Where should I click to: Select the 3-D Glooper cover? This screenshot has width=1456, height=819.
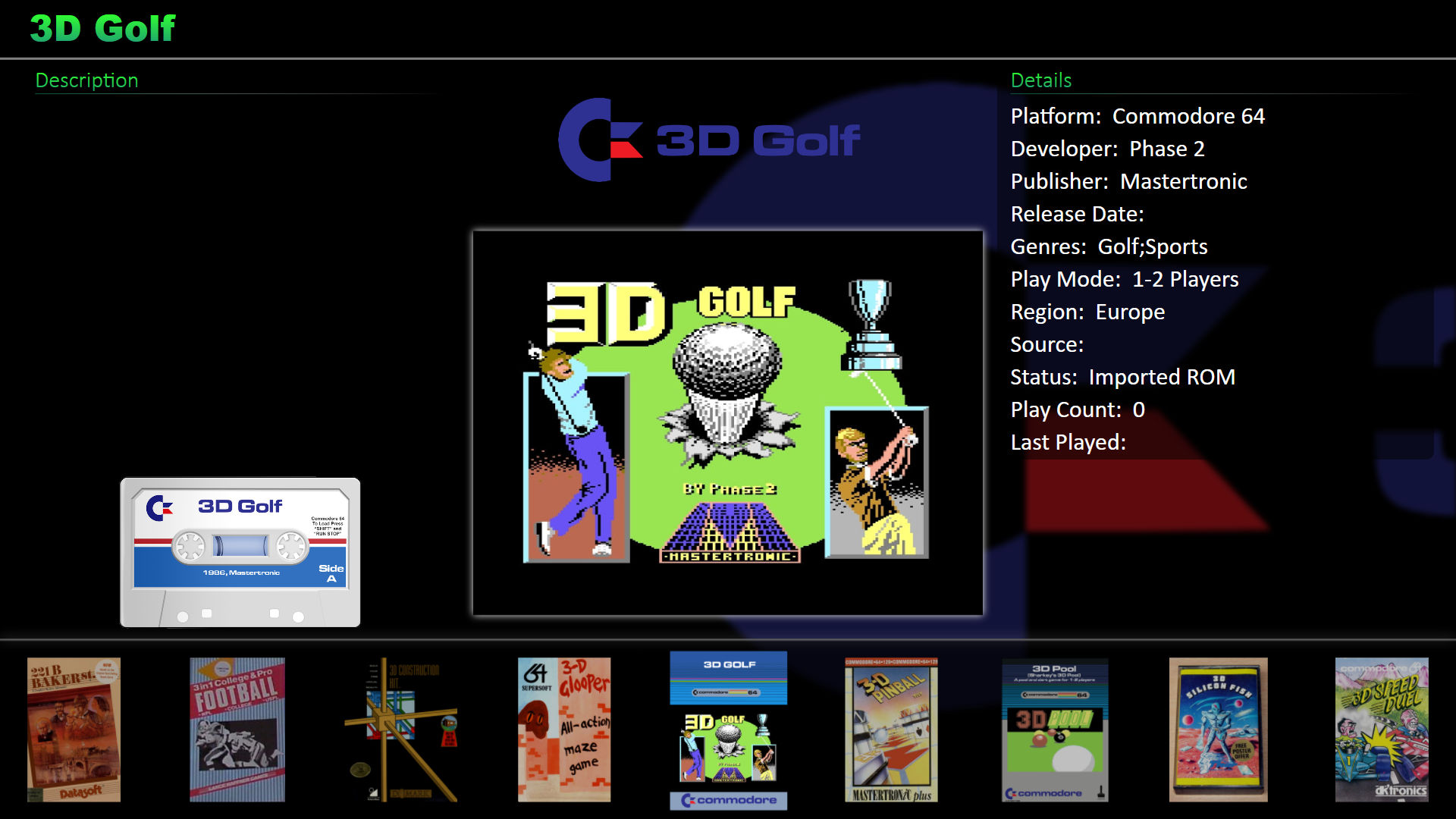[564, 730]
